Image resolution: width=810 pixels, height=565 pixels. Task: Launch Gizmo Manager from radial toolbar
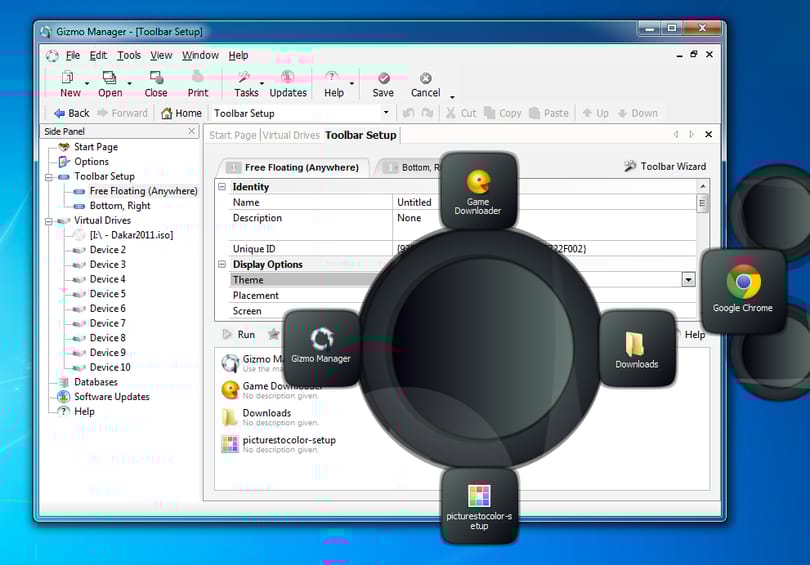pyautogui.click(x=321, y=348)
